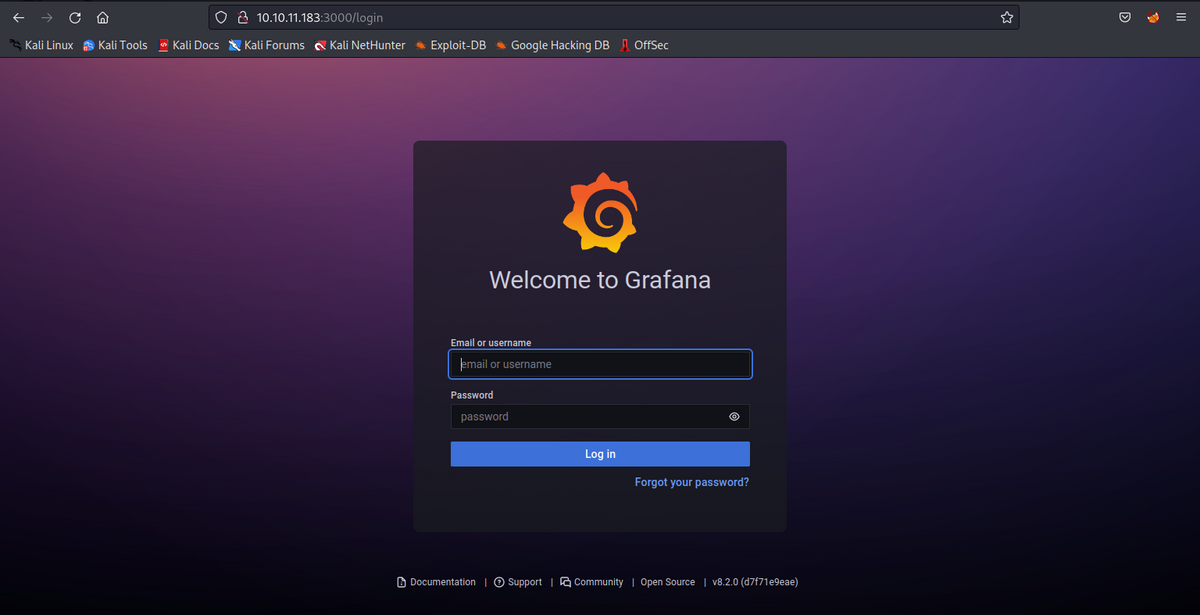Open the Google Hacking DB bookmark

click(x=552, y=45)
